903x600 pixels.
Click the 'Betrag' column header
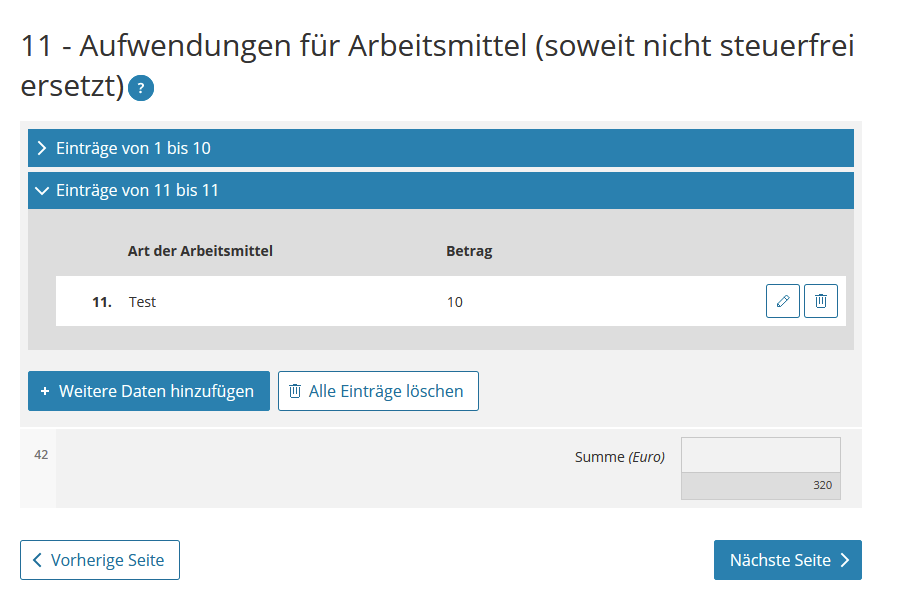[x=469, y=251]
